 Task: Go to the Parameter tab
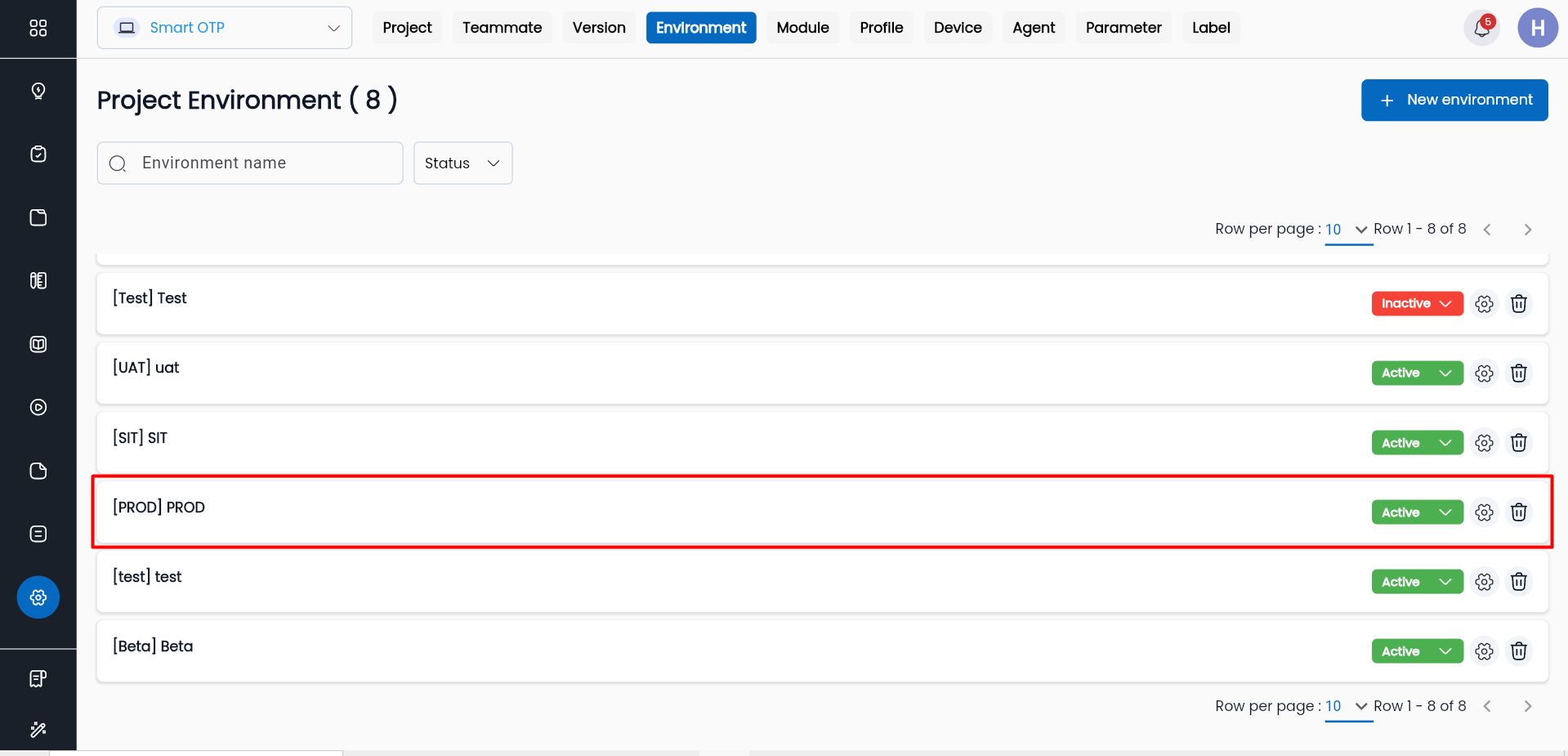click(1123, 28)
